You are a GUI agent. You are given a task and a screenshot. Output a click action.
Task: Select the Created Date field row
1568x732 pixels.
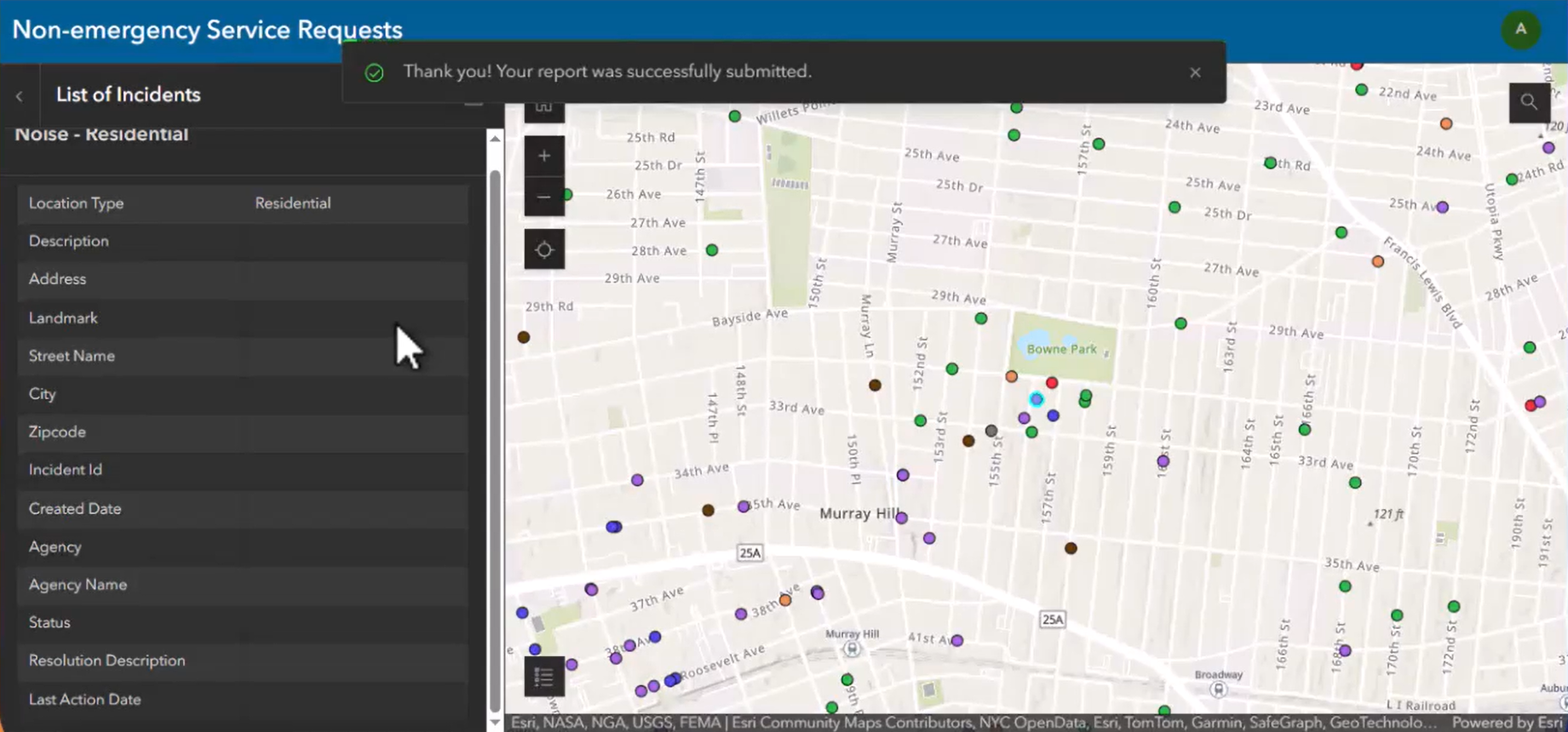pos(243,508)
